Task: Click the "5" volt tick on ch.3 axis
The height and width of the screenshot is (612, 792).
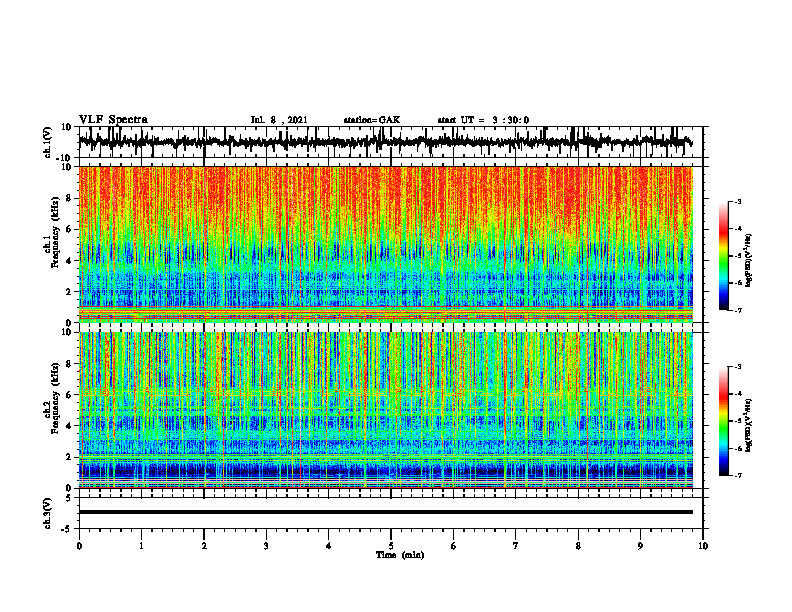Action: [69, 498]
